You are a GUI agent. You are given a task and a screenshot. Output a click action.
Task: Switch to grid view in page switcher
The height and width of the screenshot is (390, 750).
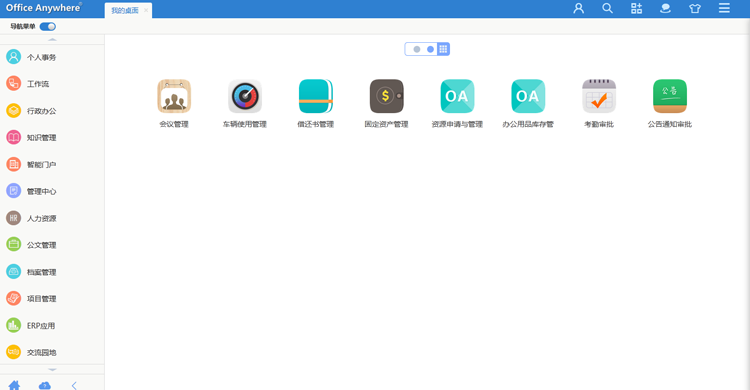[x=443, y=49]
